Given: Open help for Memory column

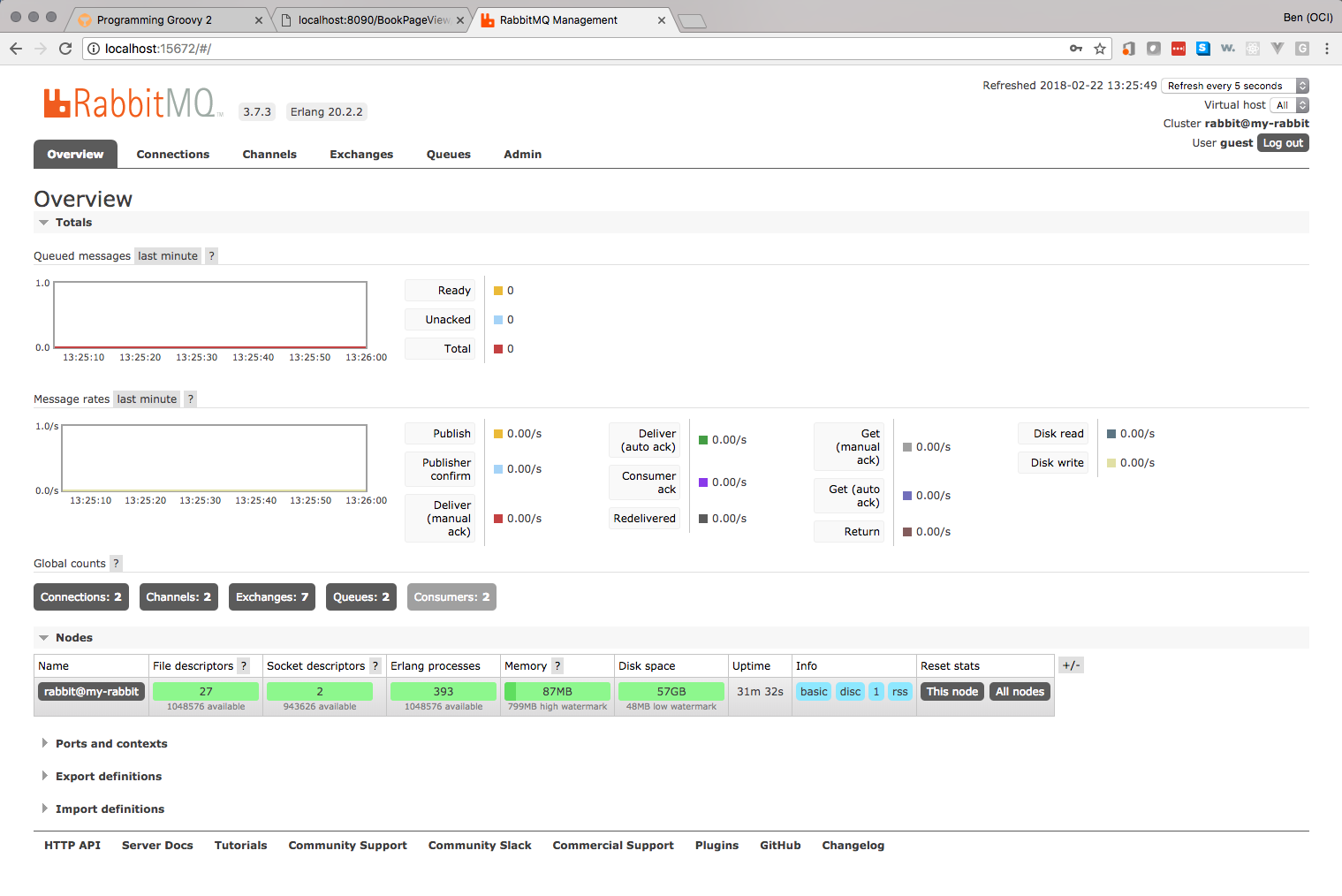Looking at the screenshot, I should (557, 666).
